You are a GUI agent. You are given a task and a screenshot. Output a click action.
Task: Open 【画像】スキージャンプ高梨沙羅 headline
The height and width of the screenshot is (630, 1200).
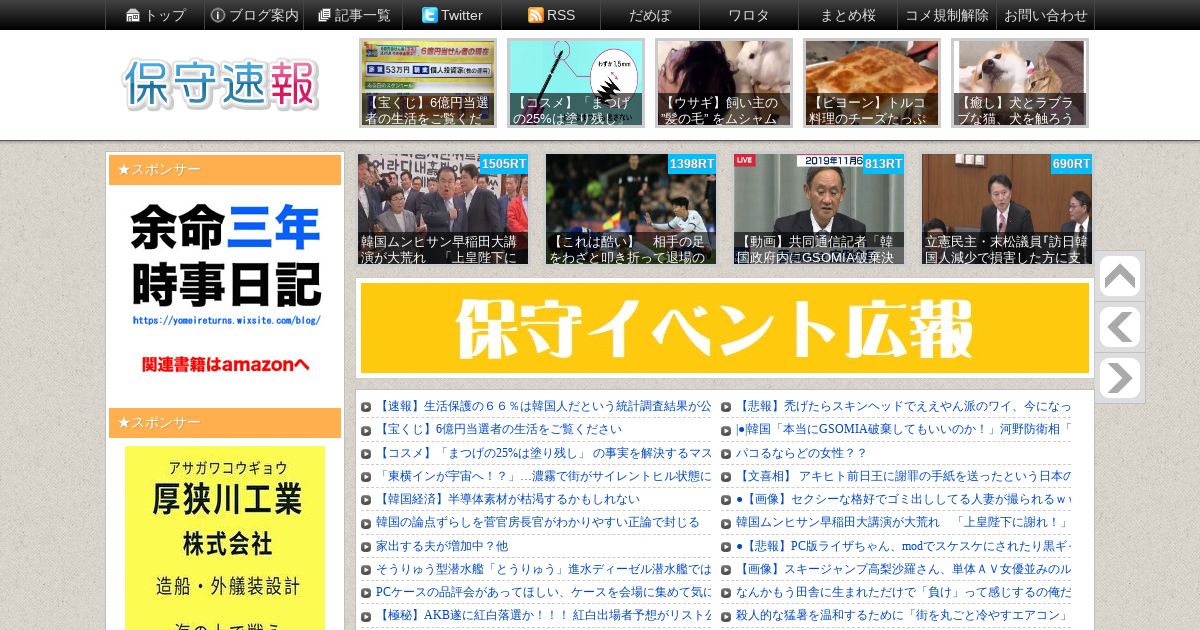[903, 569]
